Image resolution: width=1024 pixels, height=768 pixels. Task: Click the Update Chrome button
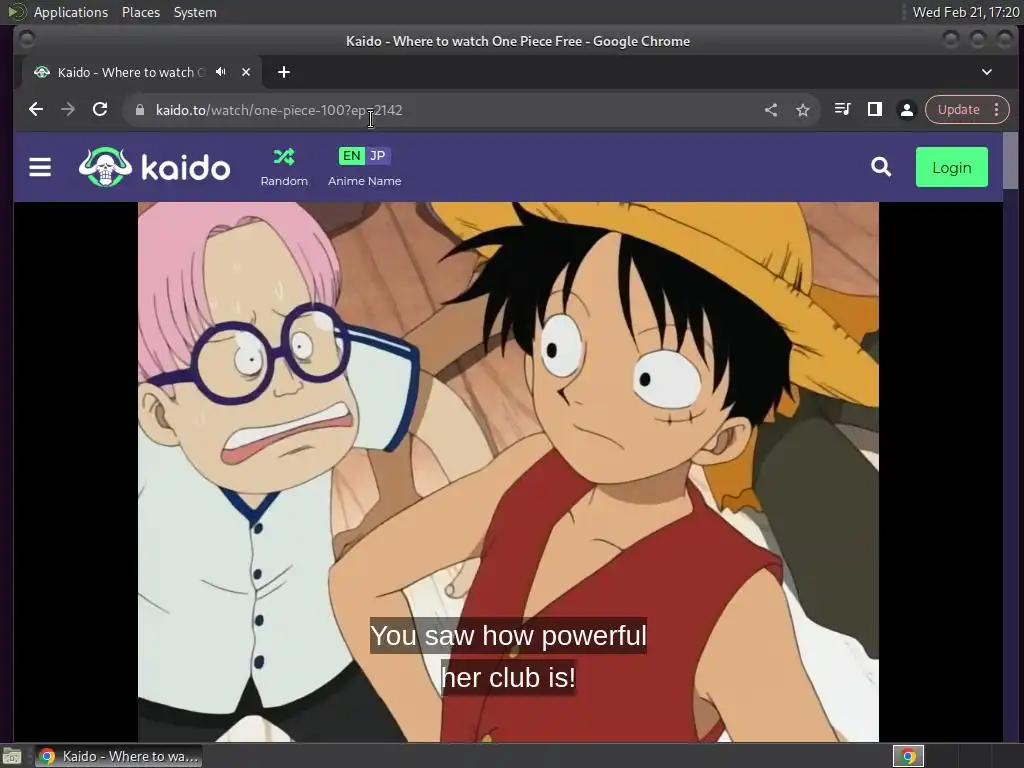959,110
